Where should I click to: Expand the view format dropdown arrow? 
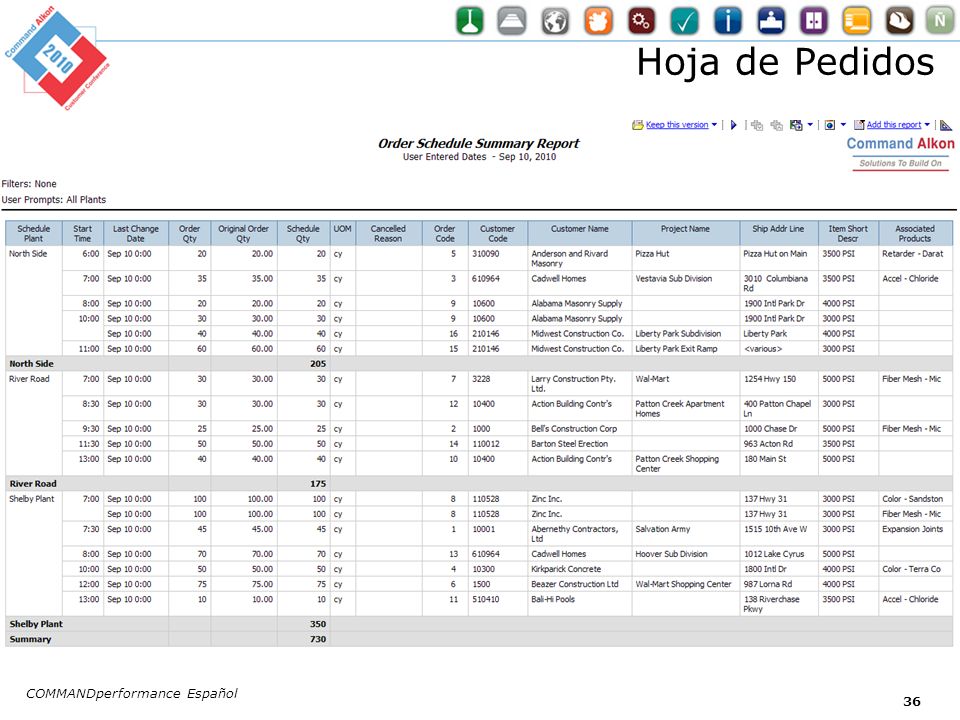[843, 125]
